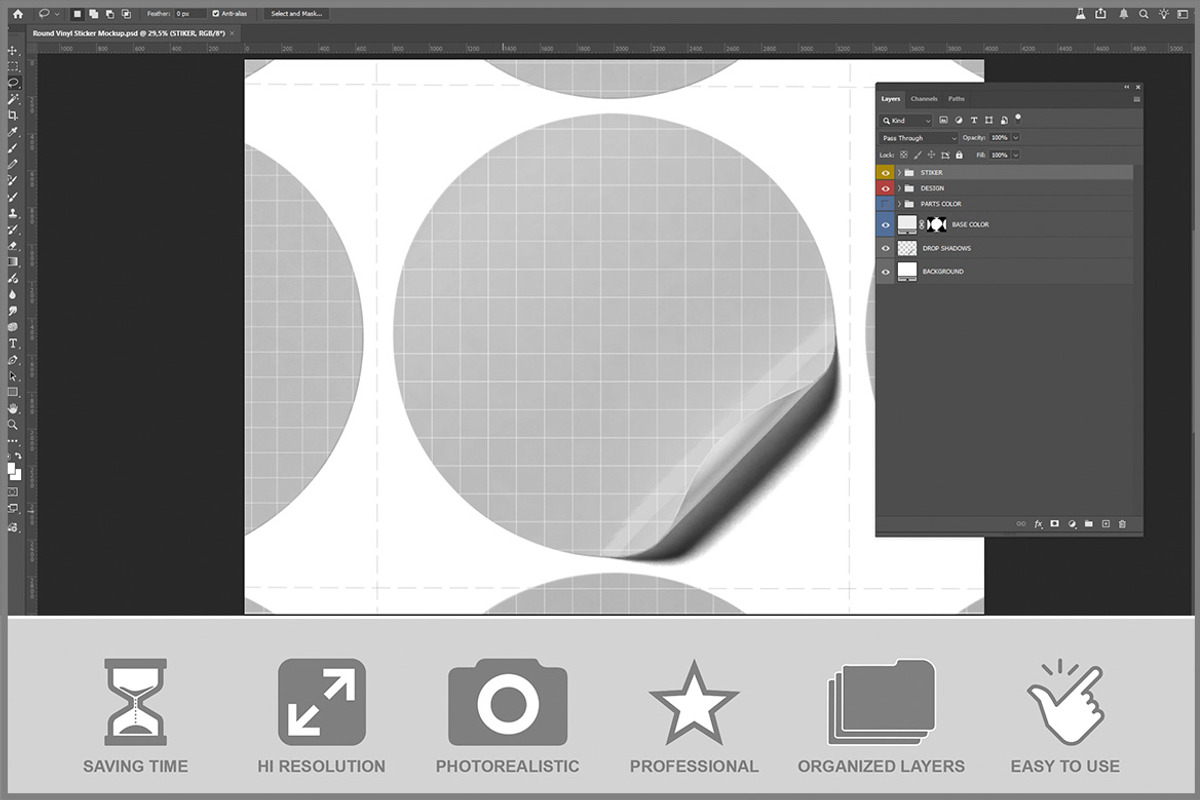The height and width of the screenshot is (800, 1200).
Task: Select the Clone Stamp tool
Action: tap(13, 213)
